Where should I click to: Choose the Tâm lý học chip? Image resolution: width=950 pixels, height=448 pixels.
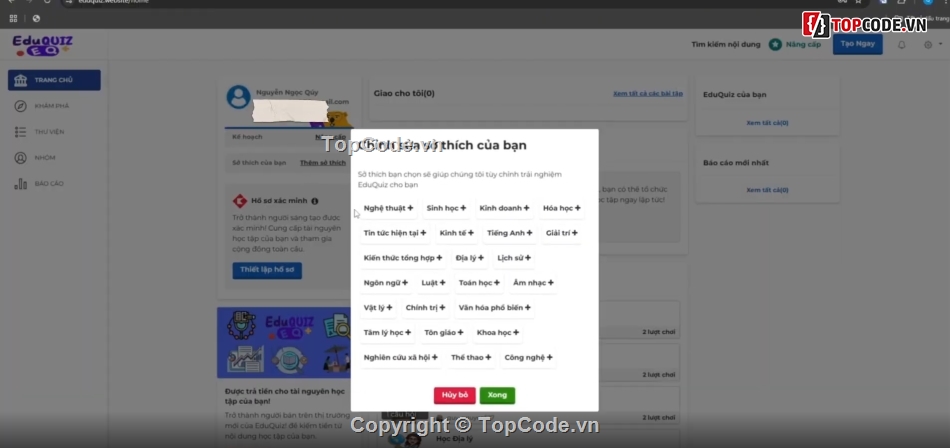[x=387, y=333]
